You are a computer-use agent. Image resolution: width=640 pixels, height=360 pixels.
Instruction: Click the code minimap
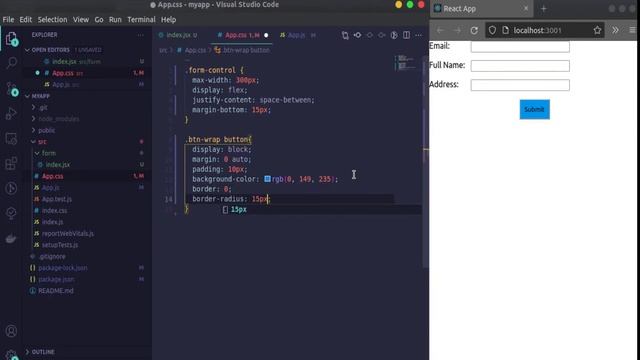click(405, 63)
